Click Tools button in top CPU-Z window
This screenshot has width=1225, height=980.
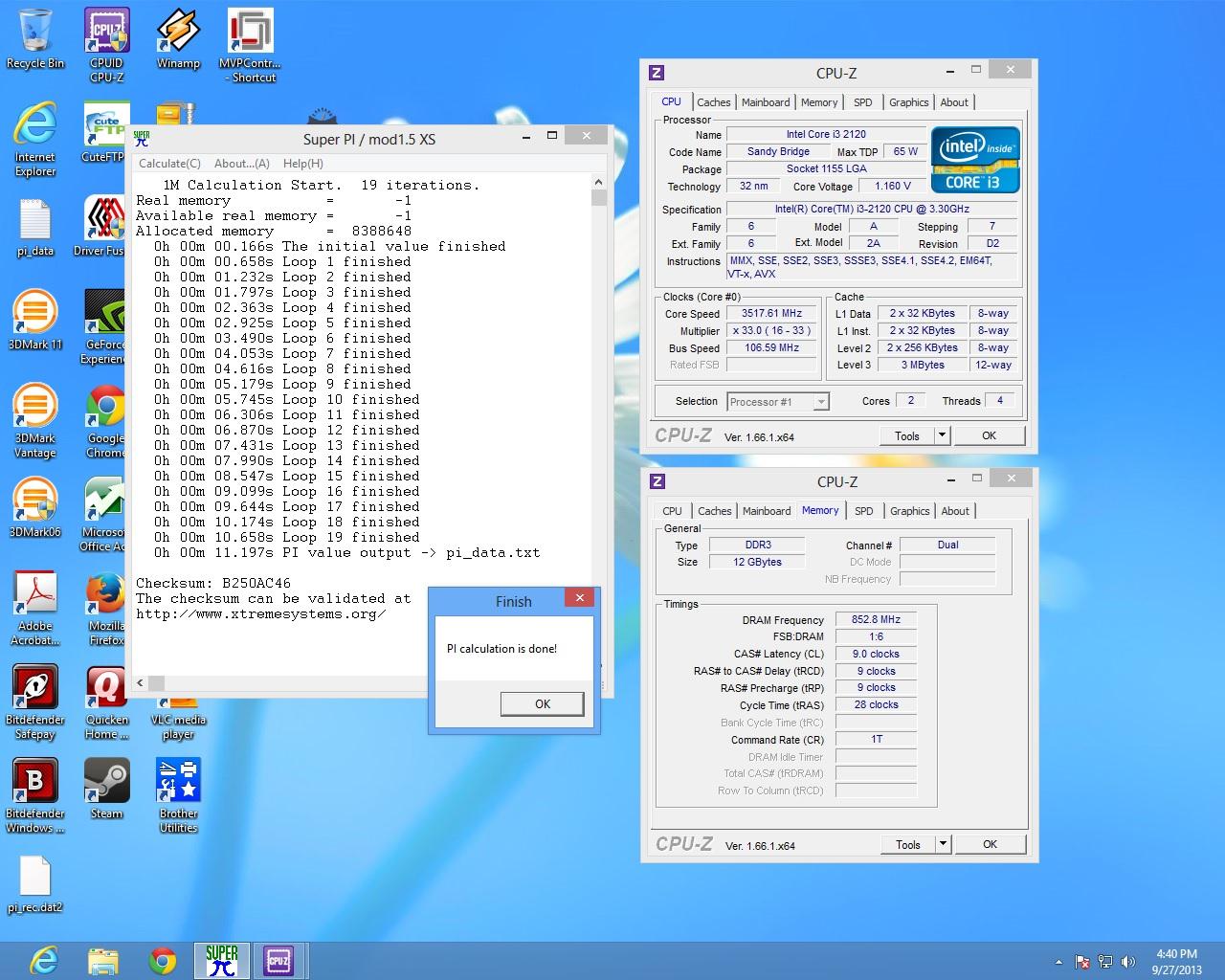point(906,435)
